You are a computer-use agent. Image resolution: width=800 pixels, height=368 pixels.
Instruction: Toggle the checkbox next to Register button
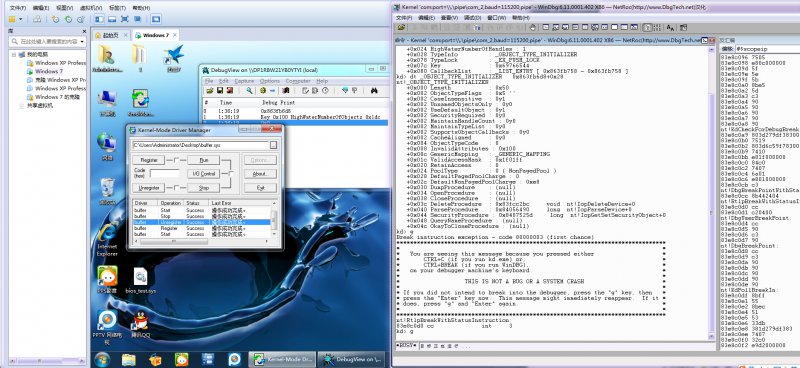[x=176, y=160]
